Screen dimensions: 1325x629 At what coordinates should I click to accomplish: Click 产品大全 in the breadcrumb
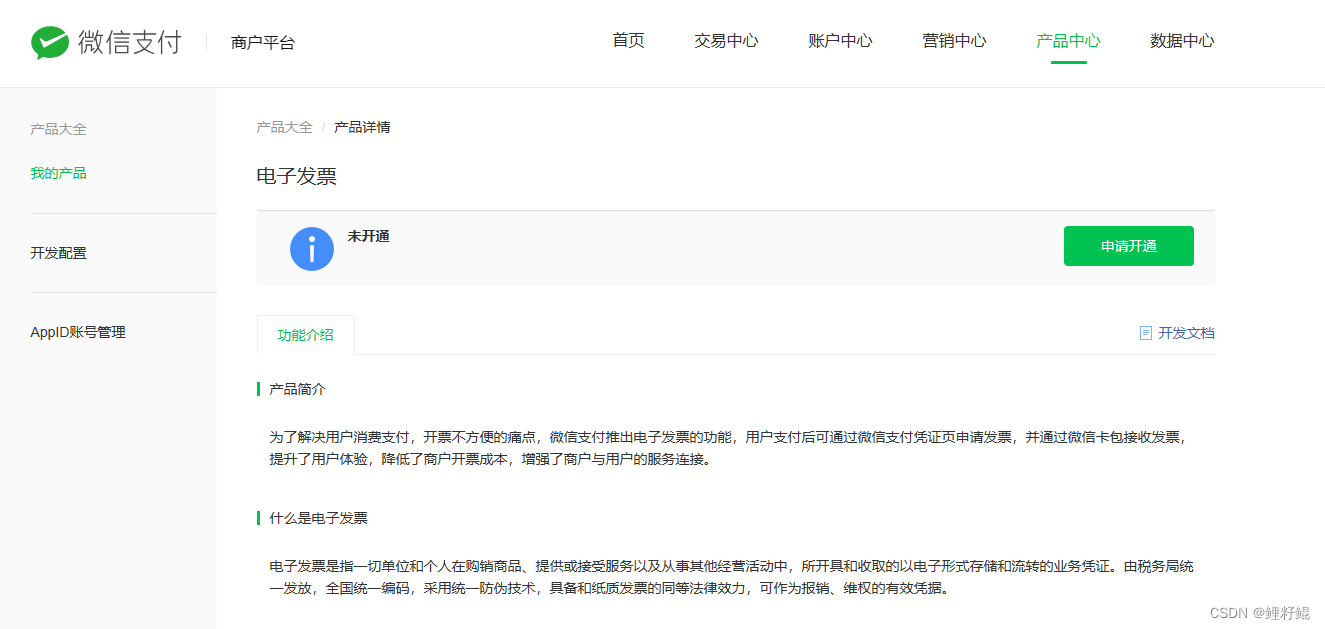coord(284,127)
